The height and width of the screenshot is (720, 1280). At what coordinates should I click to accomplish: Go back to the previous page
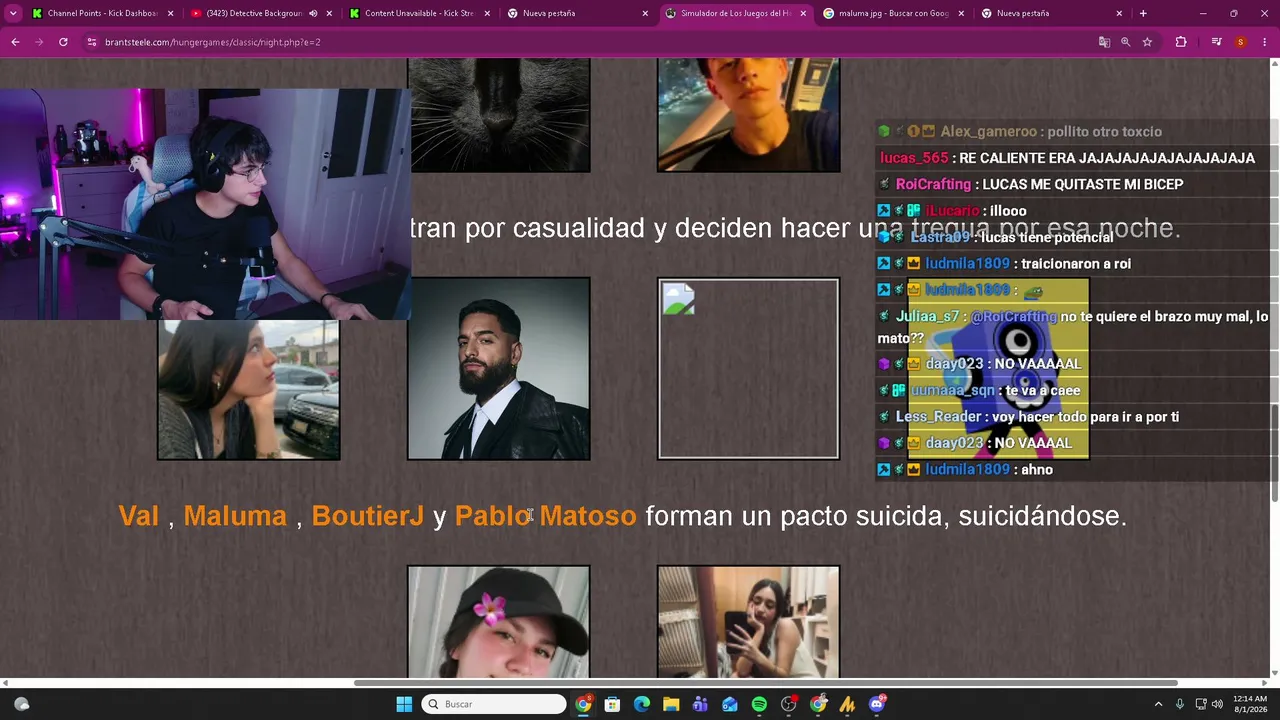point(15,42)
